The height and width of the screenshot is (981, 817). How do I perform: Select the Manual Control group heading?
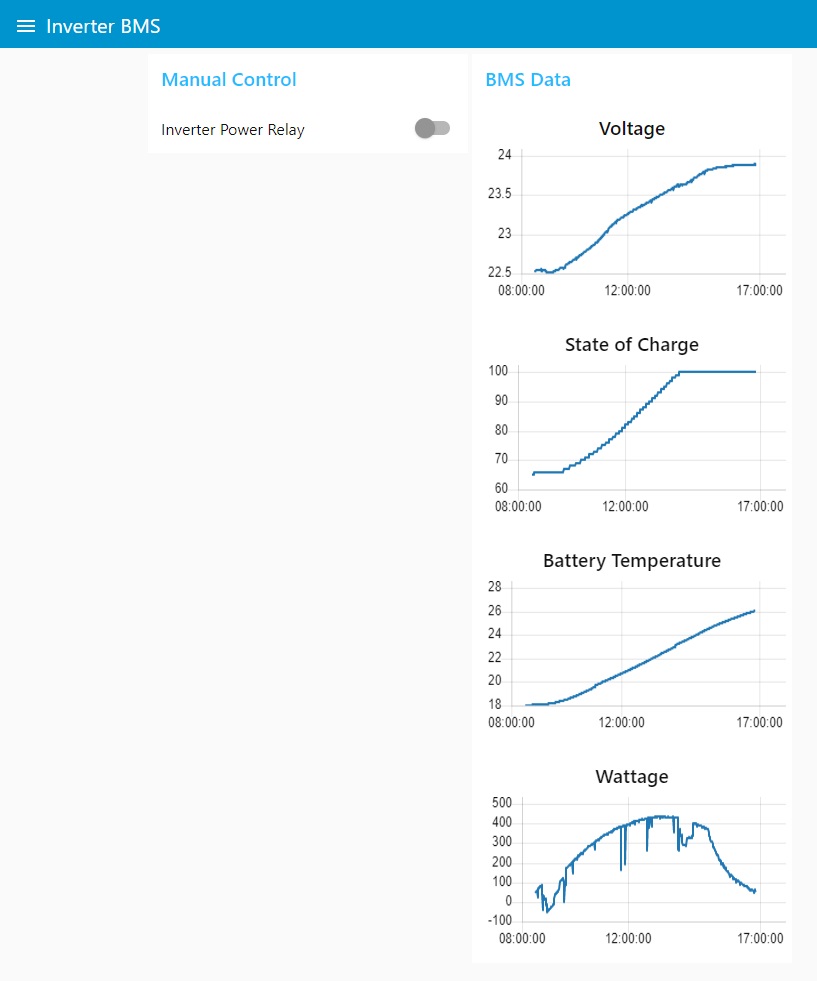[x=229, y=79]
